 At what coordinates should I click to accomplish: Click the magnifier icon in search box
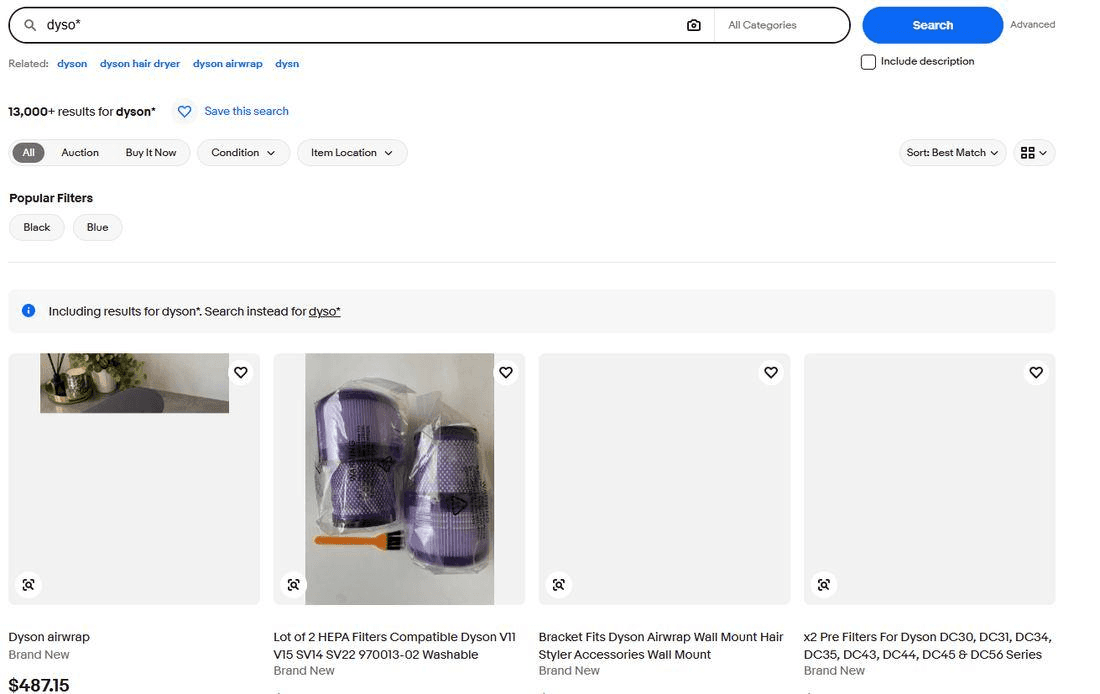30,25
